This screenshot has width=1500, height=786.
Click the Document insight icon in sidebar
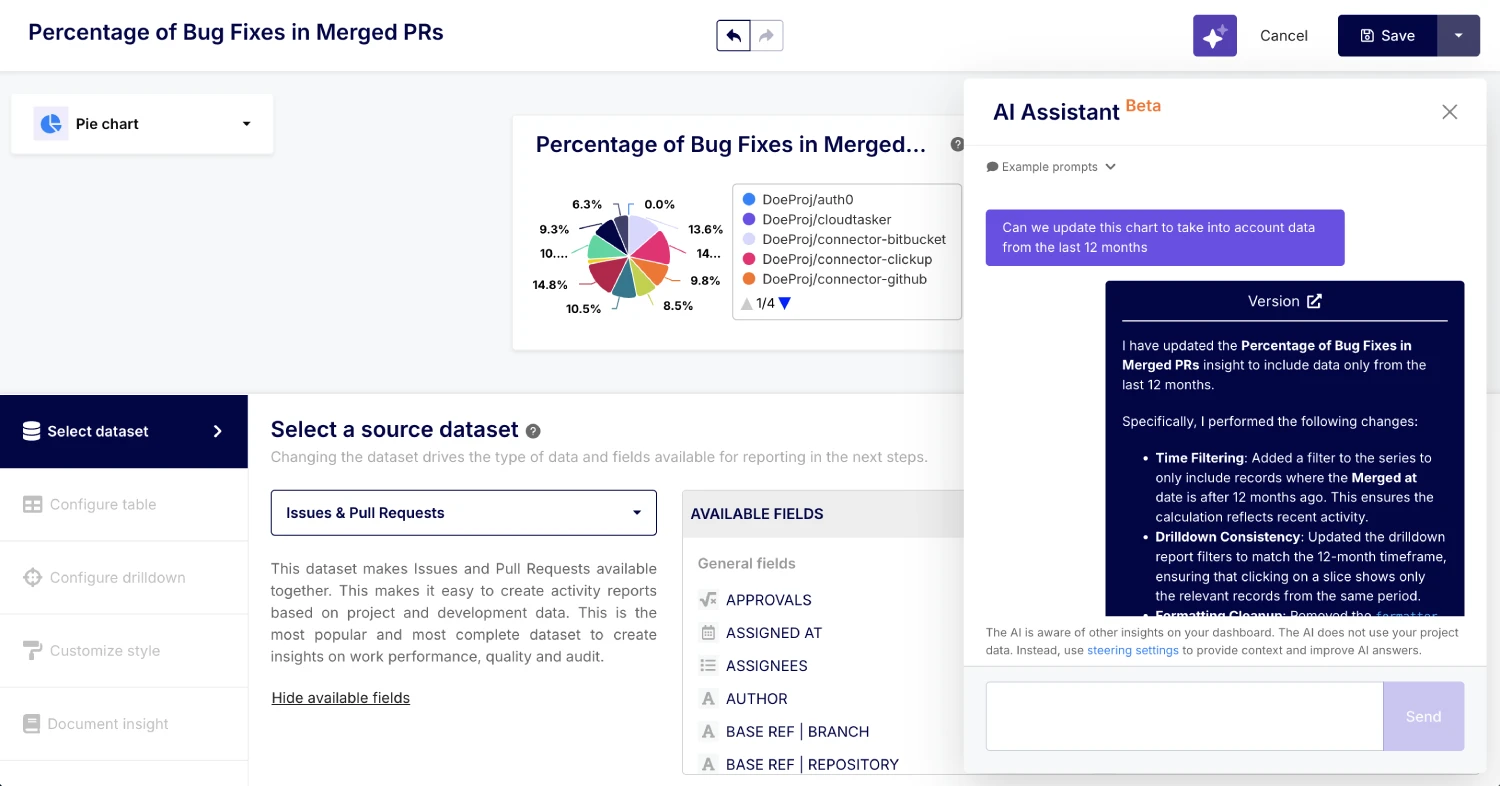pyautogui.click(x=29, y=723)
